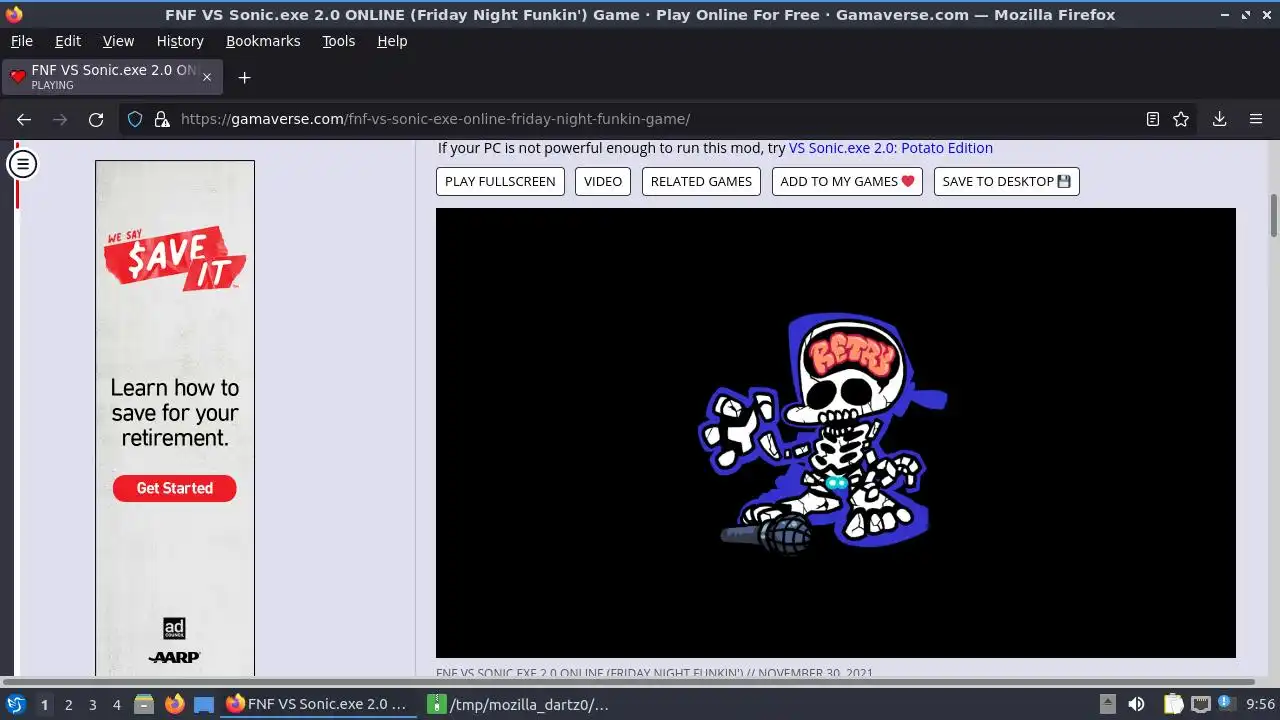Click the PLAY FULLSCREEN button
Screen dimensions: 1280x720
coord(500,181)
